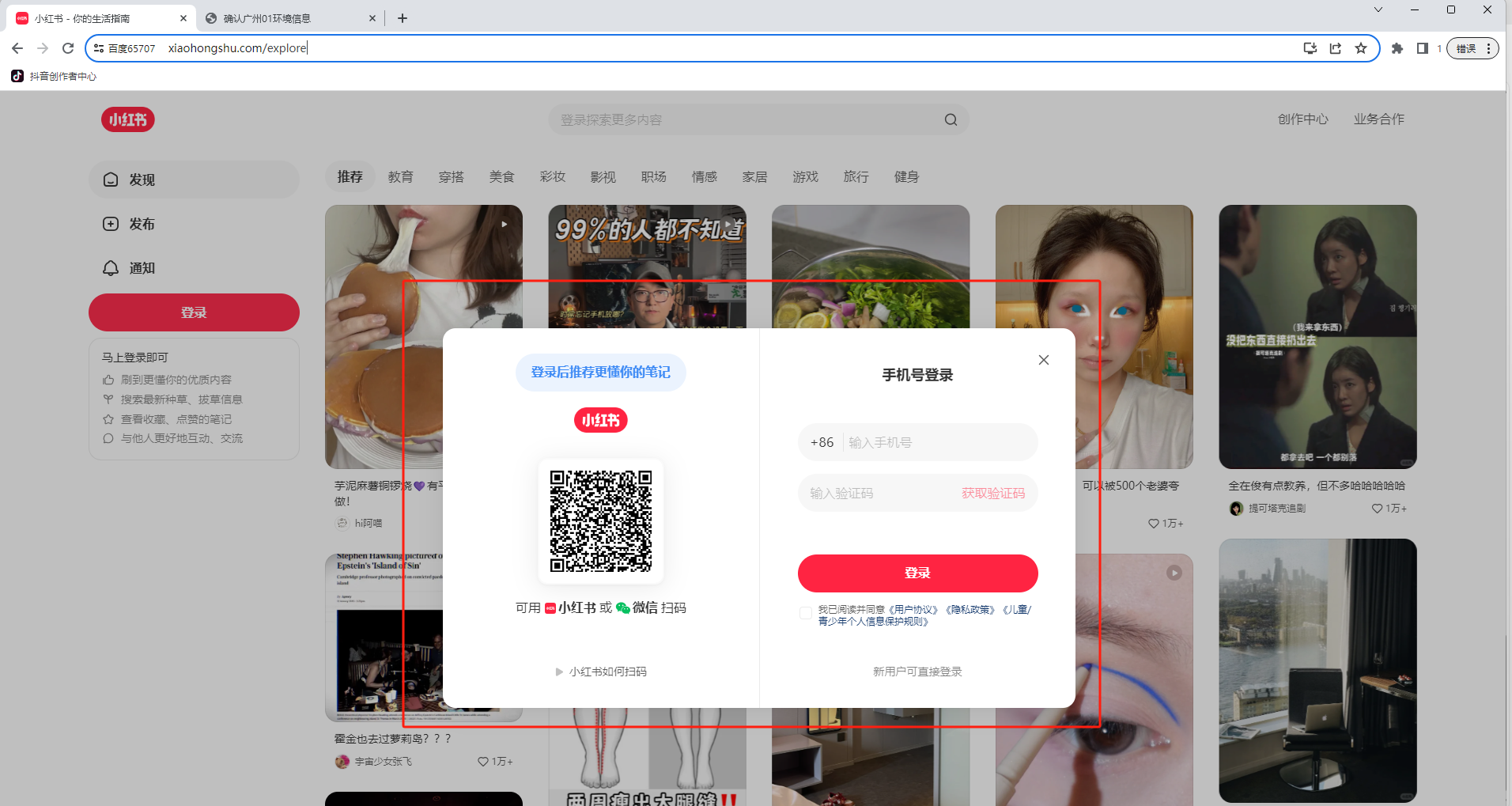Select the 游戏 category tab
The height and width of the screenshot is (806, 1512).
[806, 176]
